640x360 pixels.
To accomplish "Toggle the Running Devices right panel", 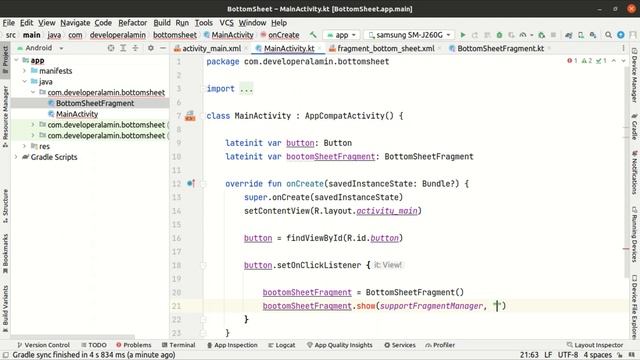I will pos(634,234).
